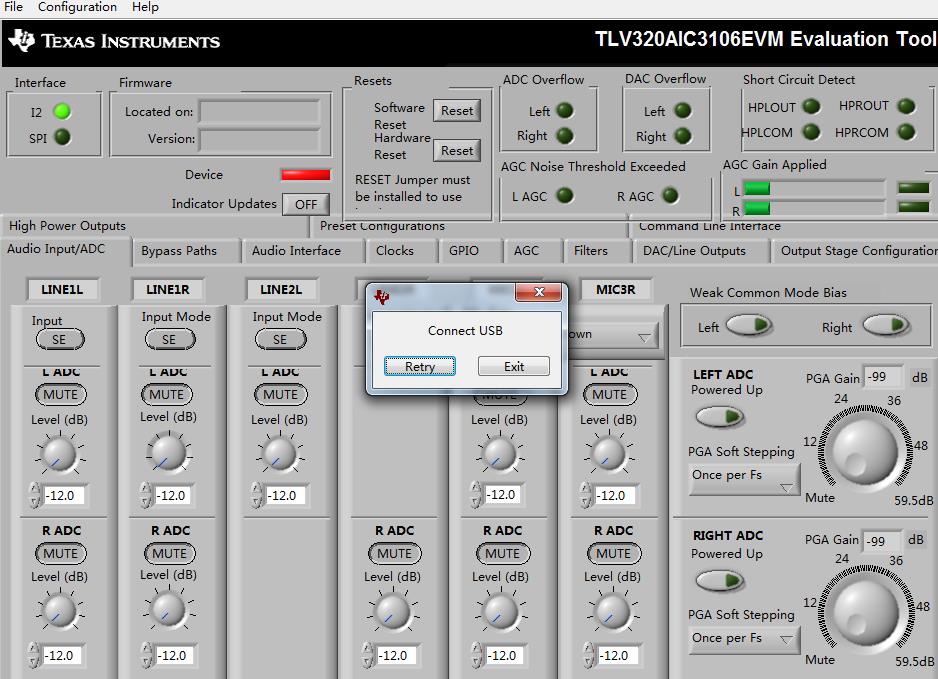Click LINE2L L ADC level stepper arrows
Screen dimensions: 938x679
[257, 495]
